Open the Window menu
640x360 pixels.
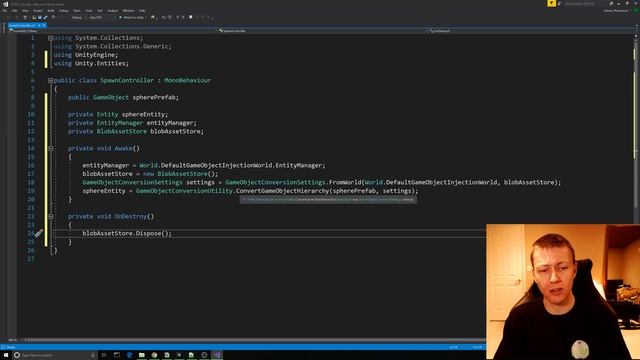tap(128, 11)
